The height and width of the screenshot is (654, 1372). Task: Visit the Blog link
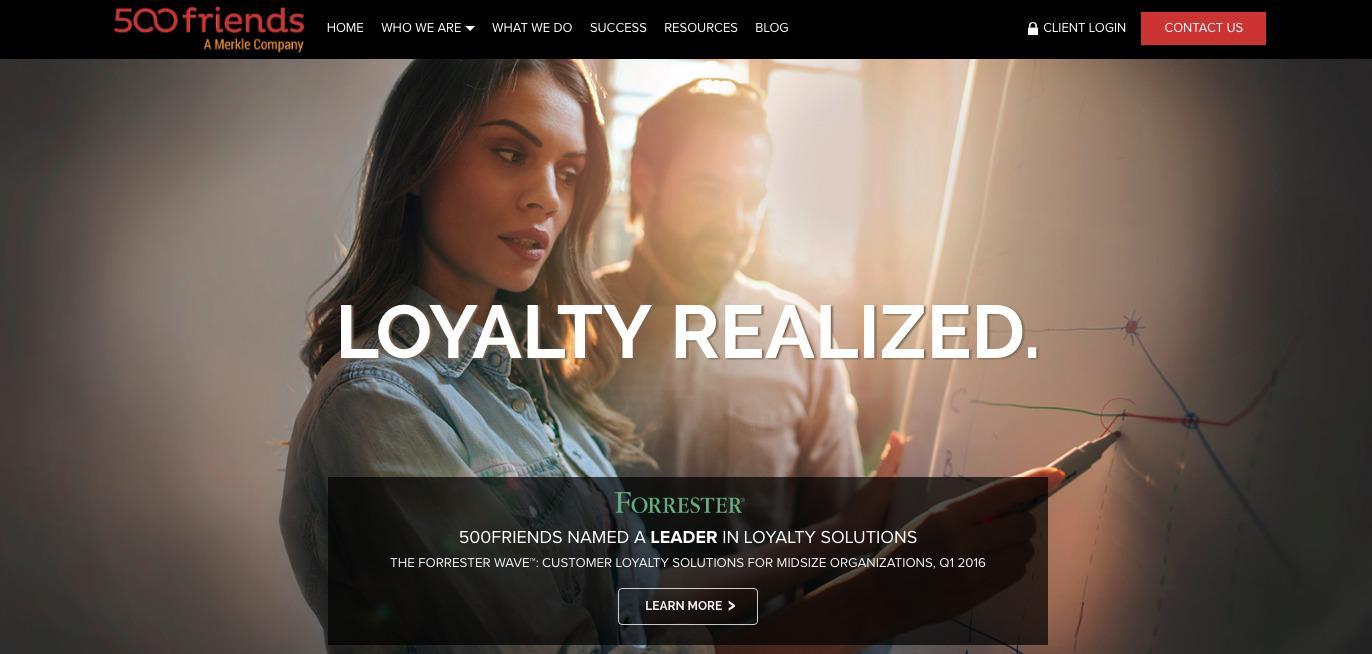(772, 28)
